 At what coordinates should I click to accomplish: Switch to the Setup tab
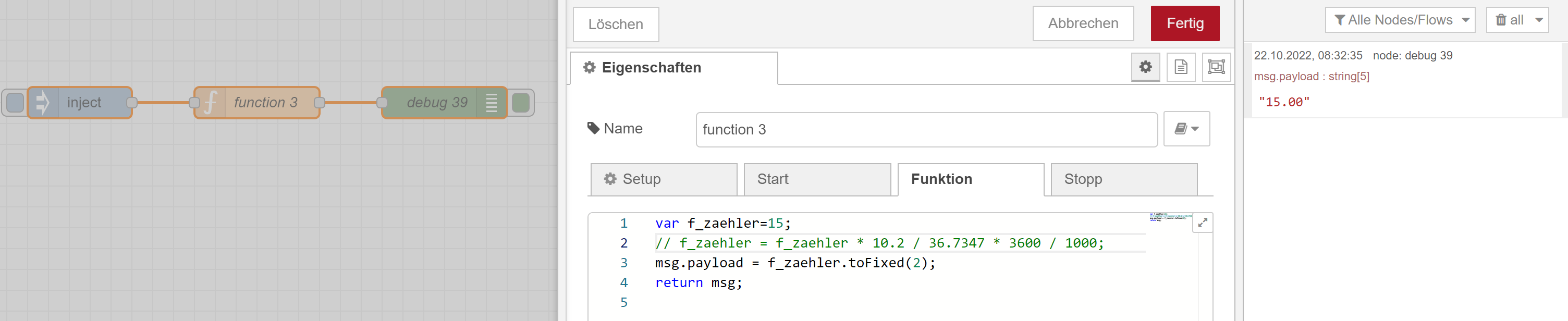[x=664, y=179]
